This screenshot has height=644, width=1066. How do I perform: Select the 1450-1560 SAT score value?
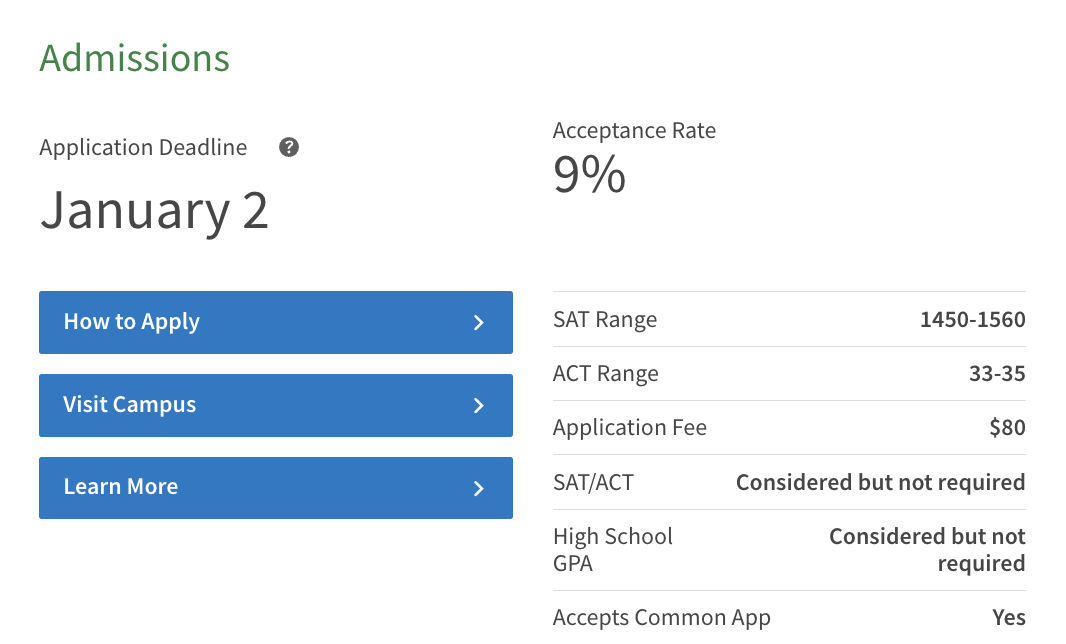[x=973, y=320]
